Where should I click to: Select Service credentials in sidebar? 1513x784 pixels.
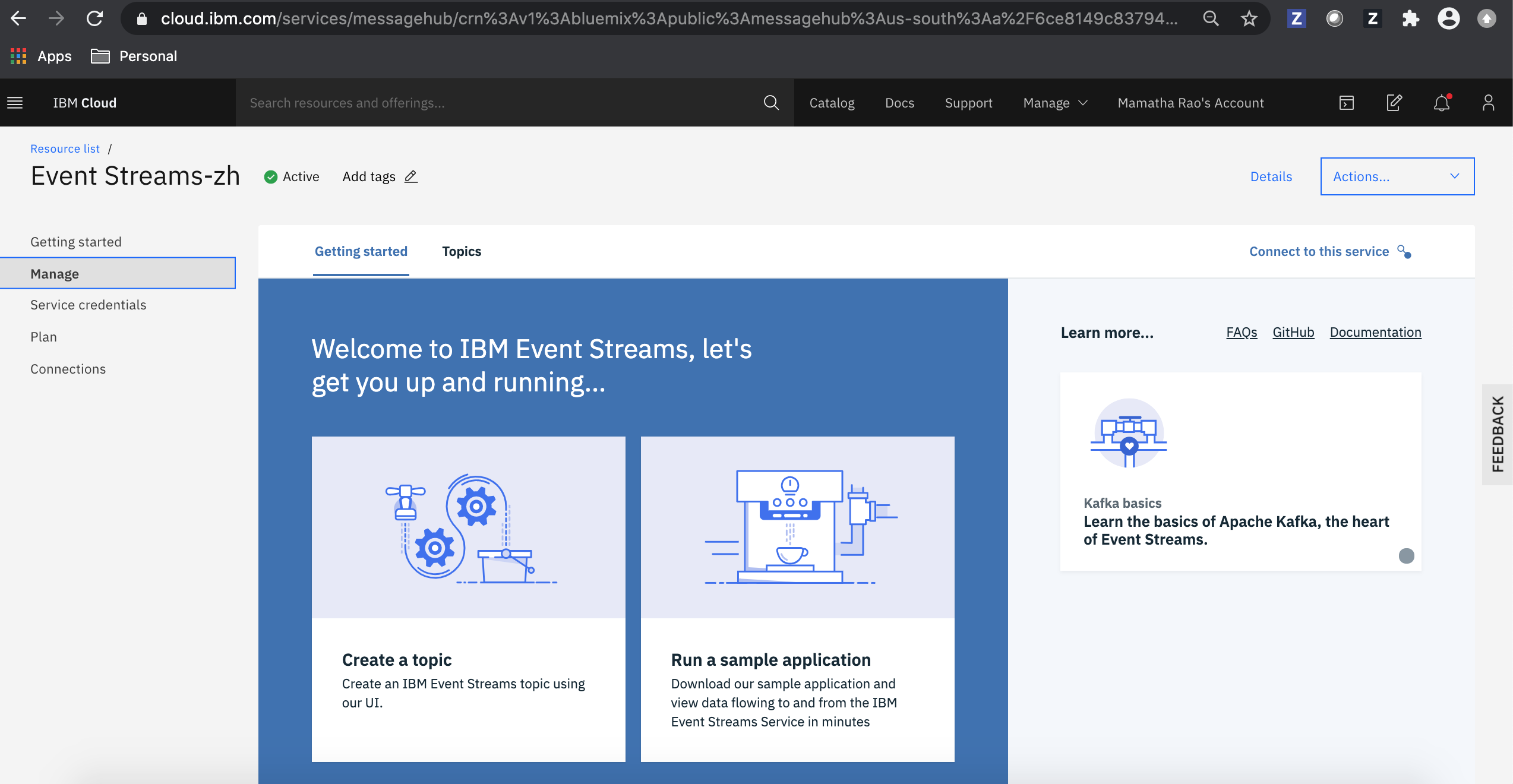(89, 305)
